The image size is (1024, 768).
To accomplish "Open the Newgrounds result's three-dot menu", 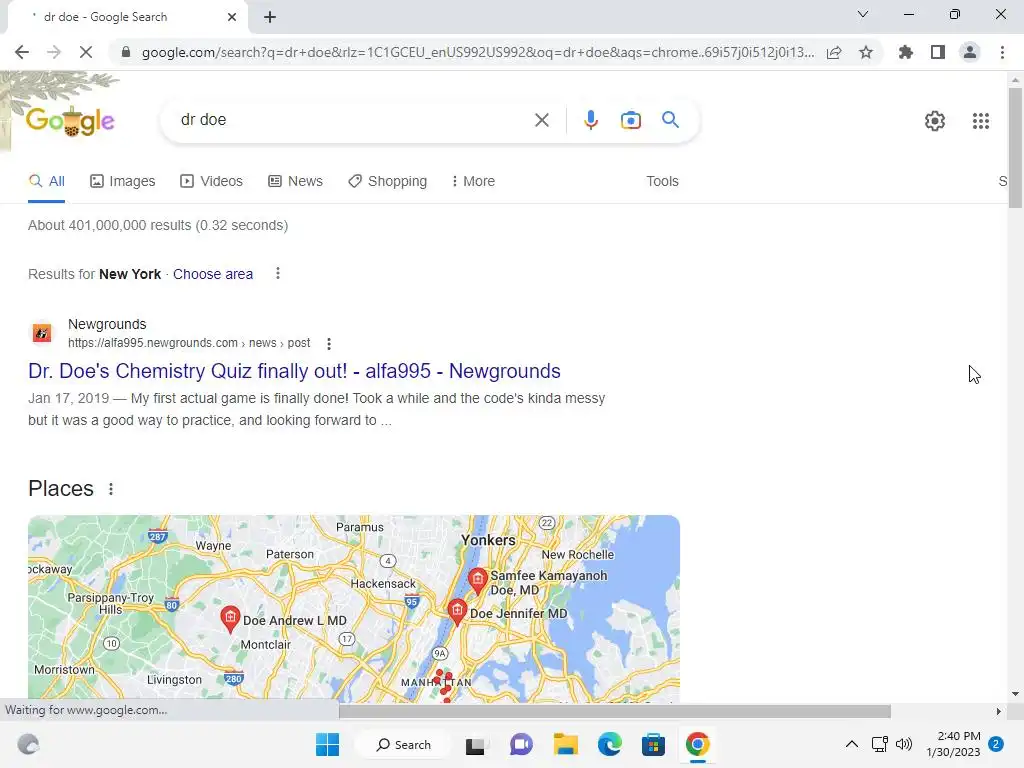I will tap(328, 344).
